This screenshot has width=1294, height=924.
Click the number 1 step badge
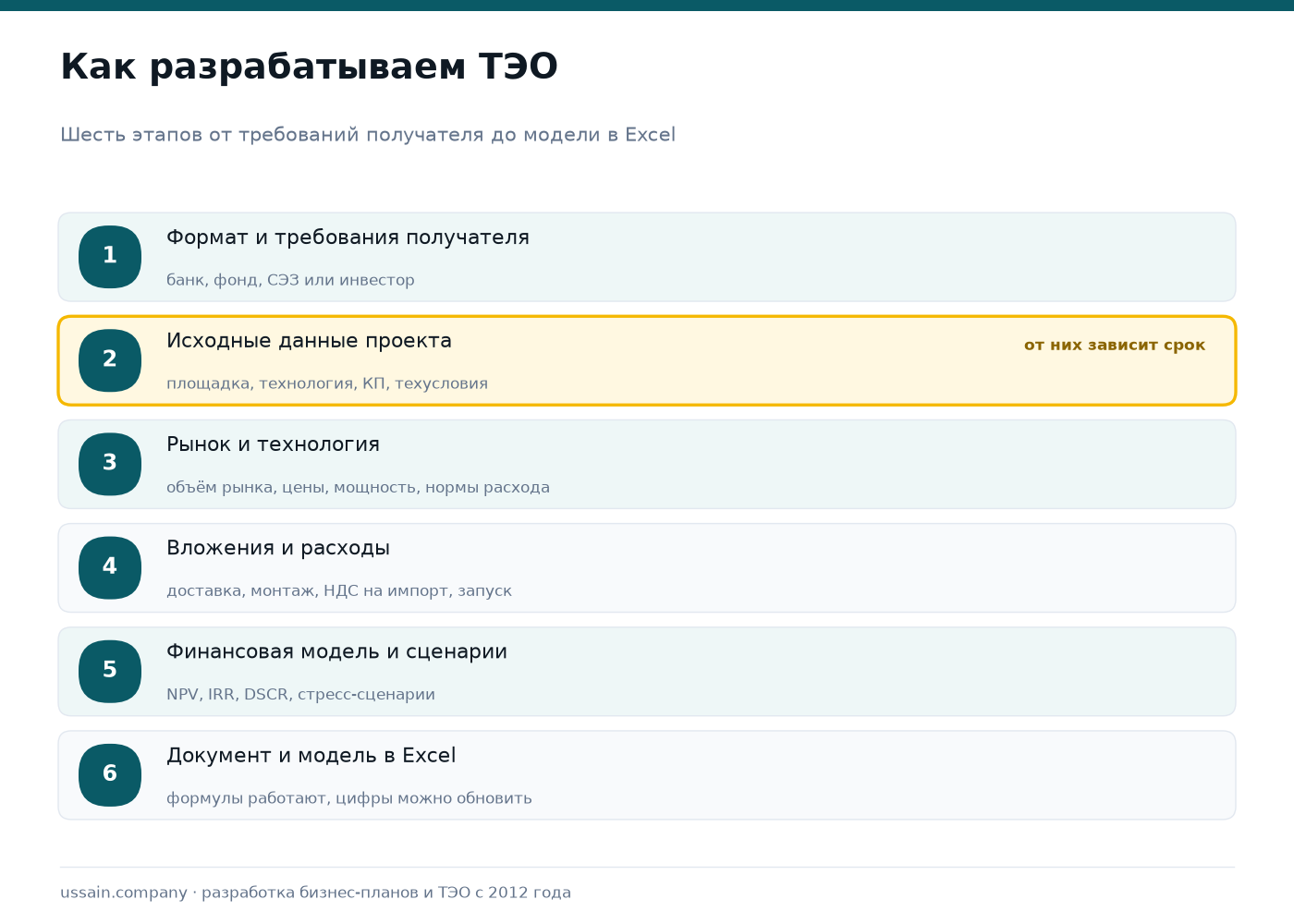pyautogui.click(x=110, y=257)
